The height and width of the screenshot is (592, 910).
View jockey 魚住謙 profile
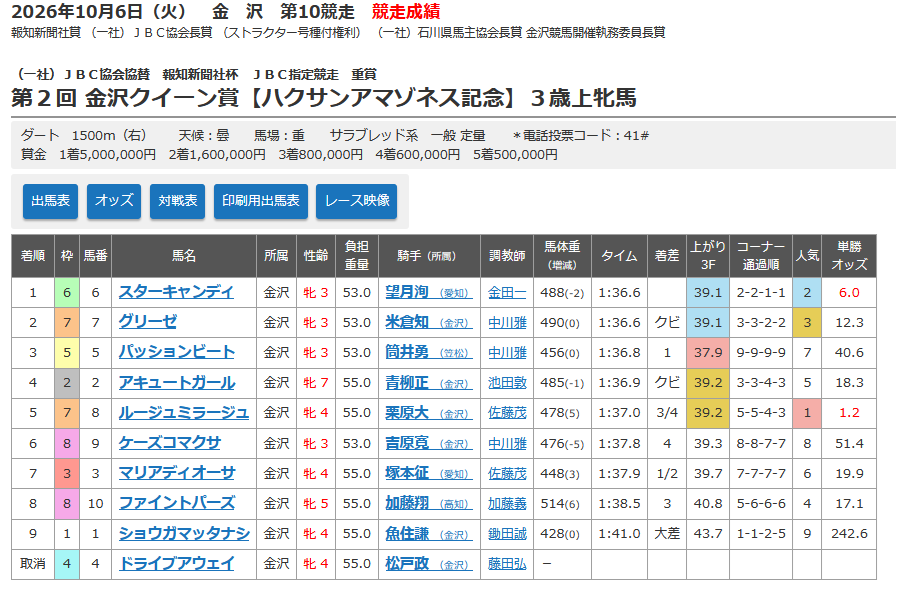(x=429, y=533)
